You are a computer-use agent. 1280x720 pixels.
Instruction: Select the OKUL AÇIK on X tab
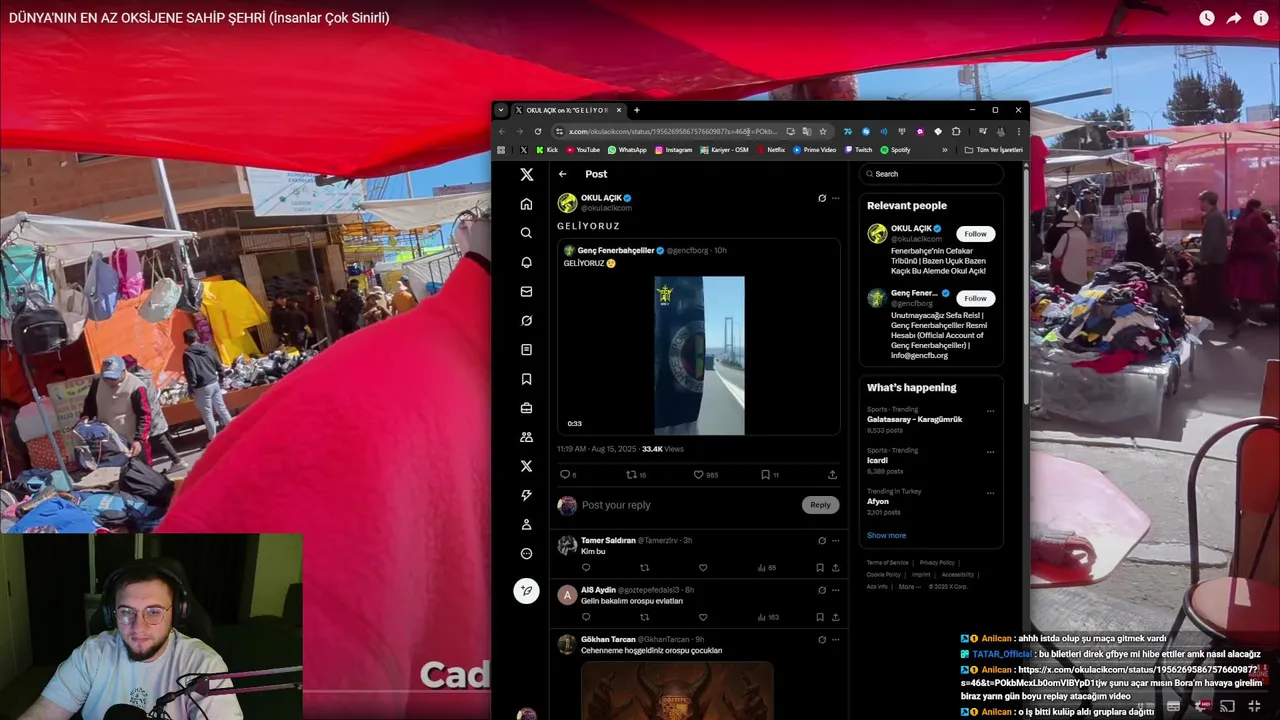click(568, 110)
